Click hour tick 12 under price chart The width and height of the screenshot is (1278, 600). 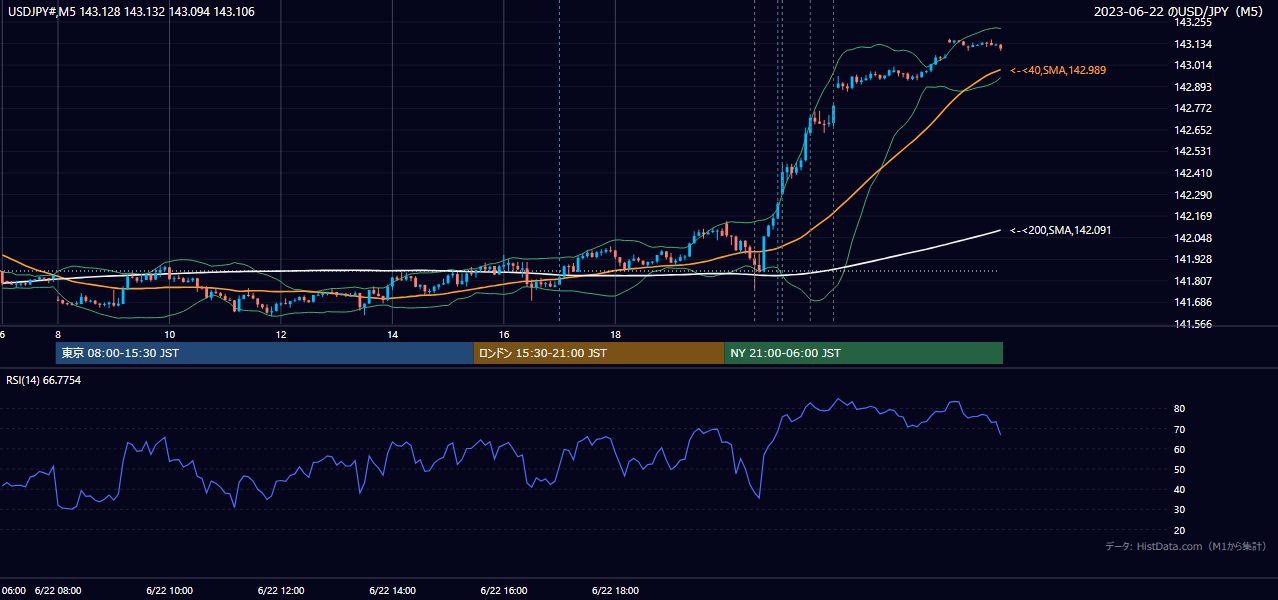tap(281, 335)
